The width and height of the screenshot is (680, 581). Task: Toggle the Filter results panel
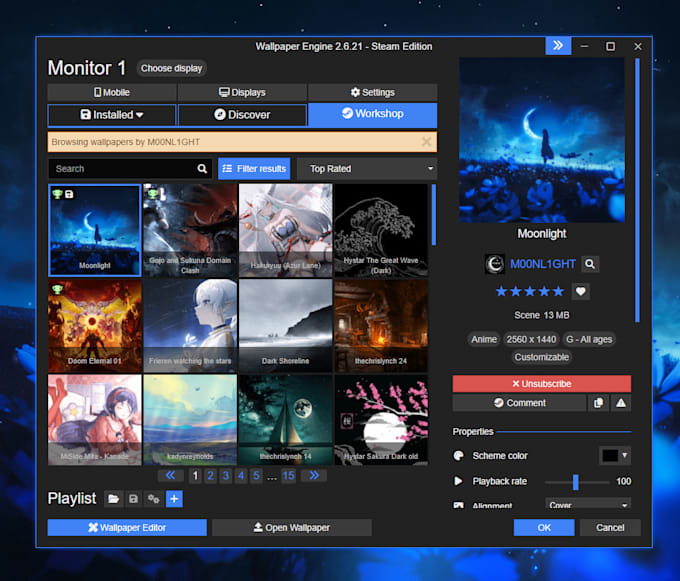254,169
